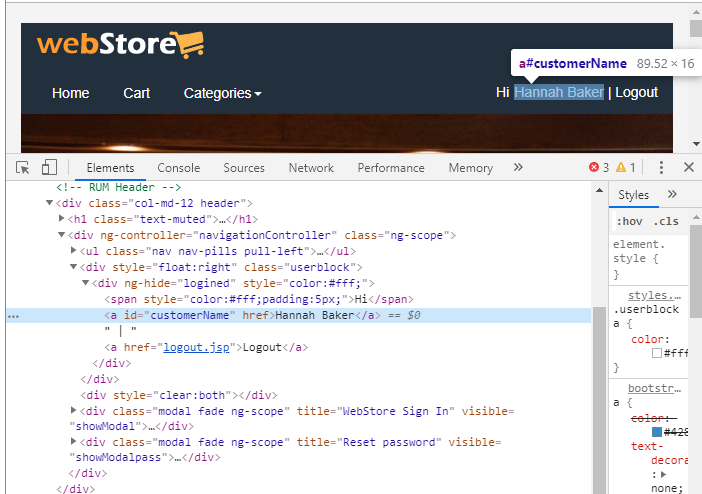Open the styles.css source link
The height and width of the screenshot is (494, 702).
(x=654, y=295)
